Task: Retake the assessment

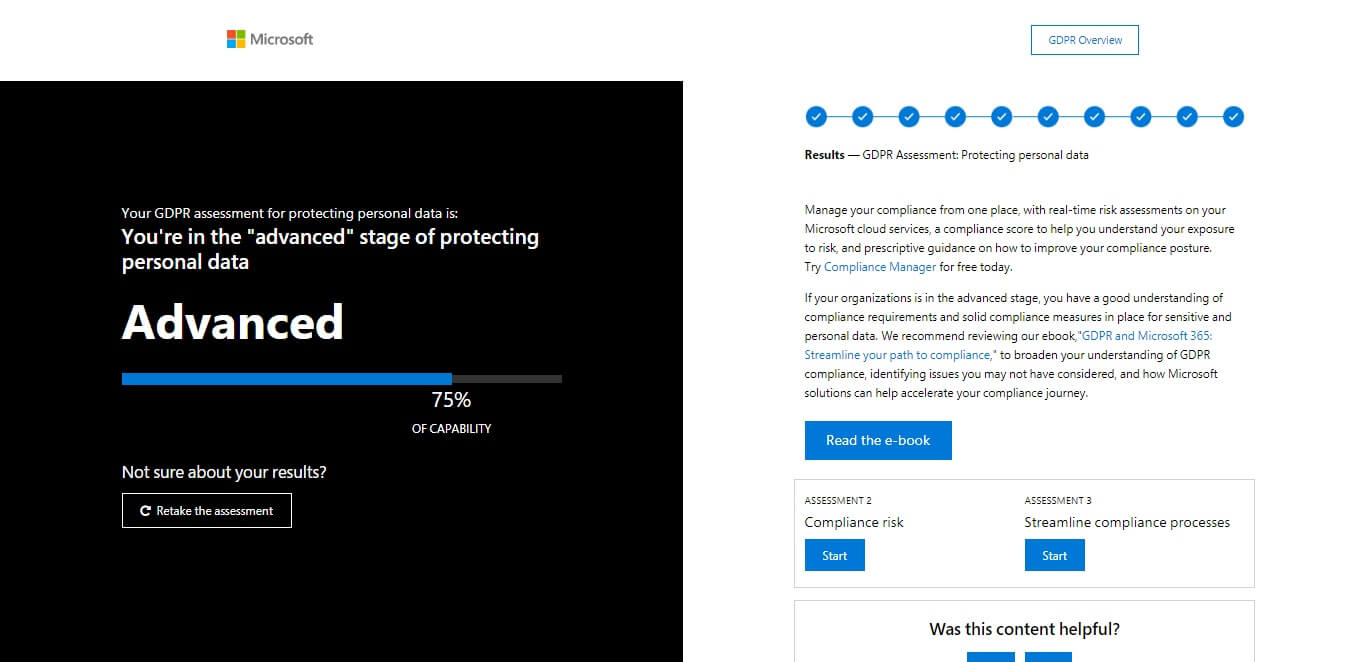Action: [x=206, y=510]
